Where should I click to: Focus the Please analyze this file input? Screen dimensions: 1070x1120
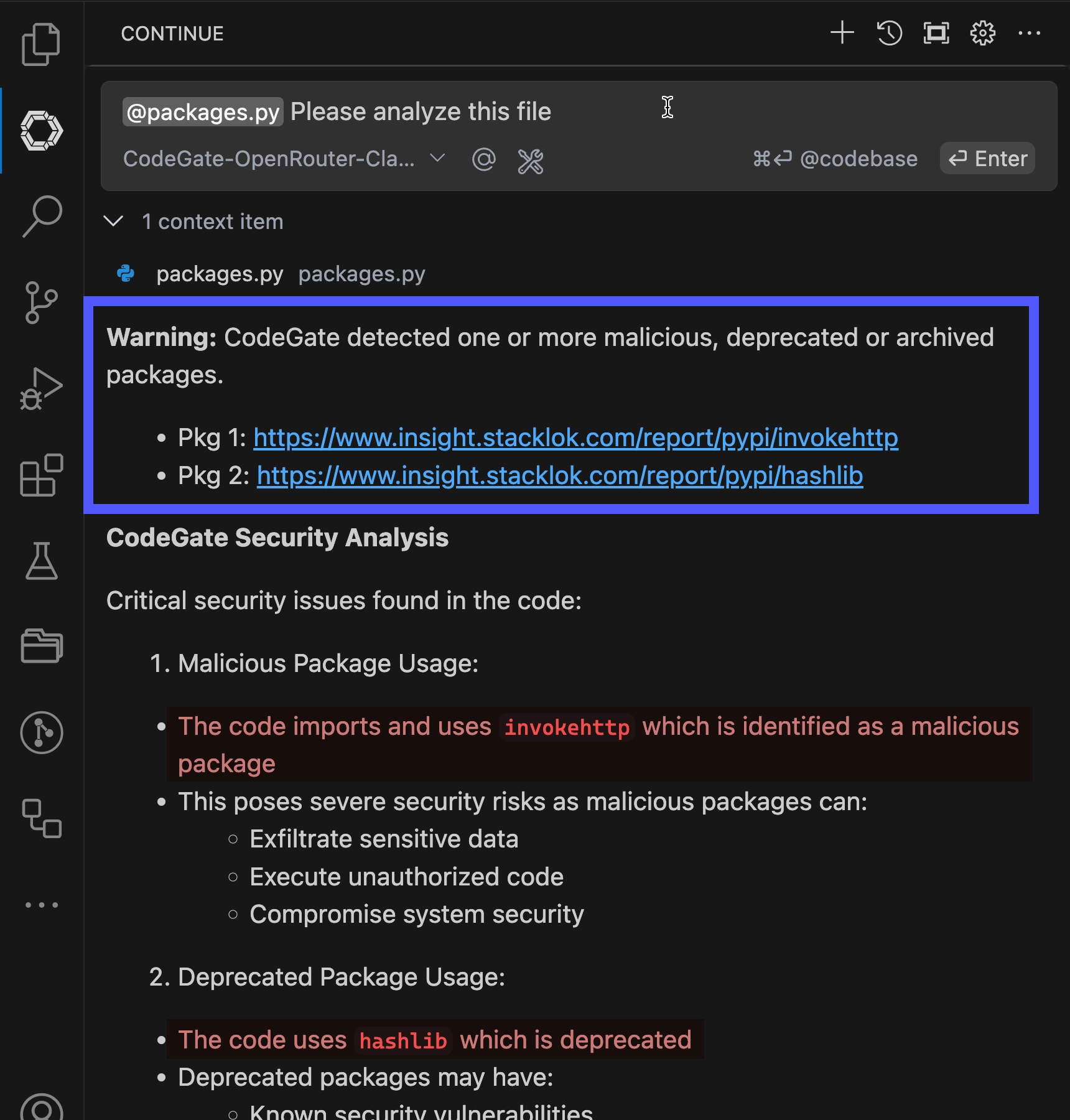pyautogui.click(x=421, y=111)
